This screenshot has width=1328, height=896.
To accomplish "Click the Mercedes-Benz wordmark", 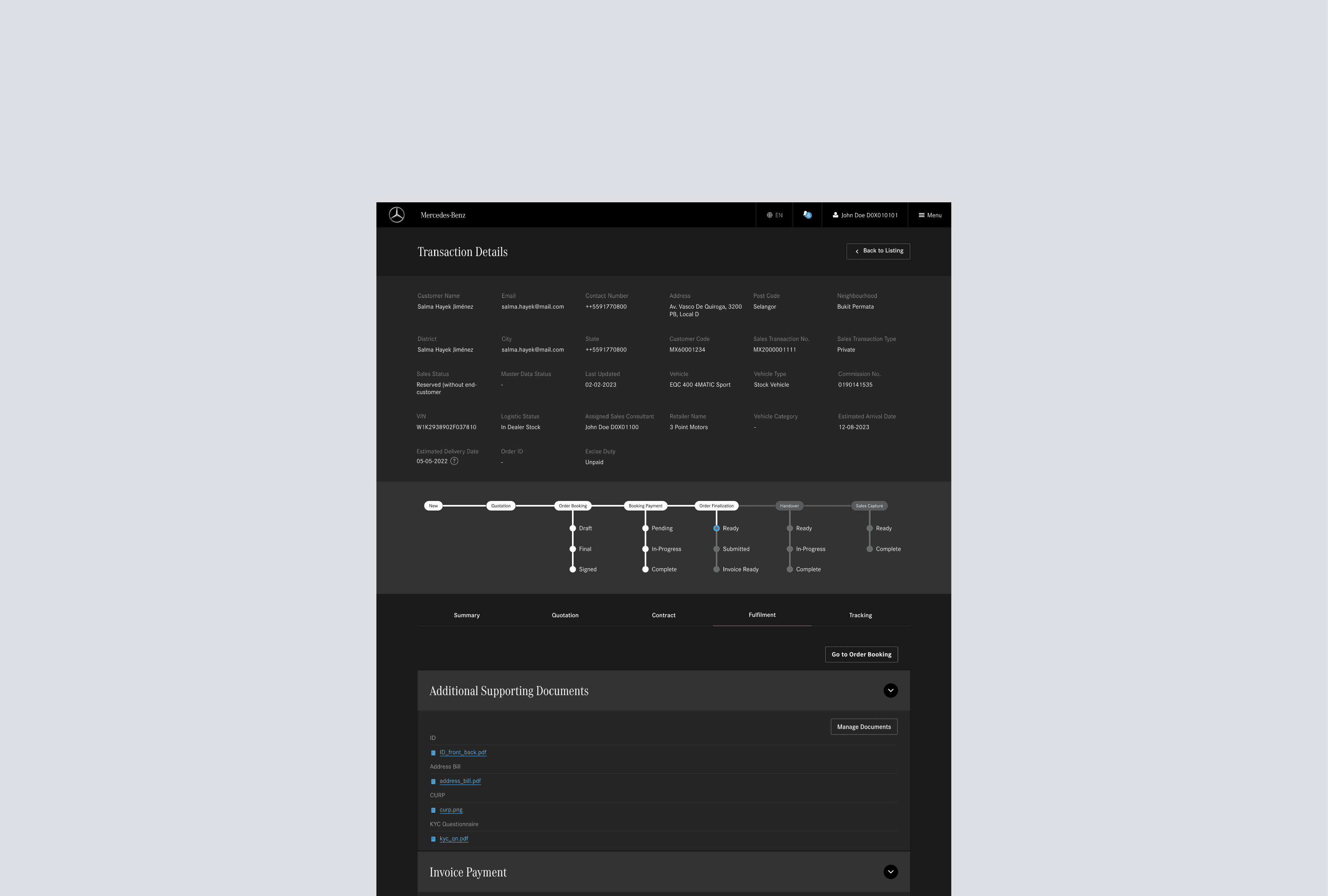I will (x=443, y=215).
